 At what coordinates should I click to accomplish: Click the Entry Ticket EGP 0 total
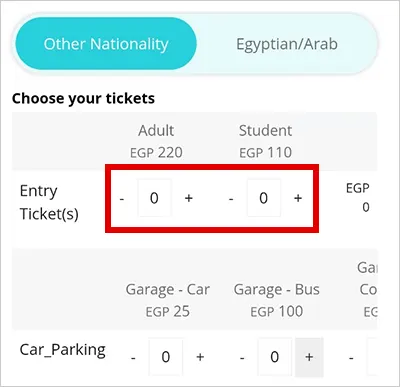point(358,197)
